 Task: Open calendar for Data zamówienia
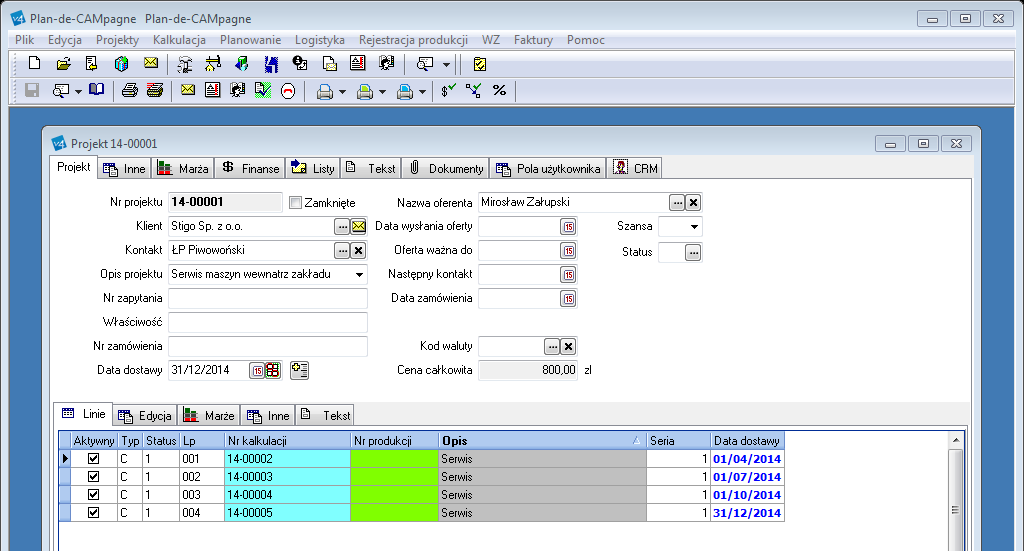coord(568,299)
